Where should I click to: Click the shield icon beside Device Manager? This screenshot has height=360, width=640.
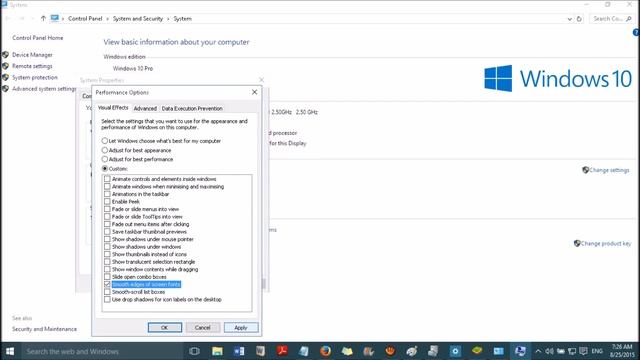(x=6, y=55)
